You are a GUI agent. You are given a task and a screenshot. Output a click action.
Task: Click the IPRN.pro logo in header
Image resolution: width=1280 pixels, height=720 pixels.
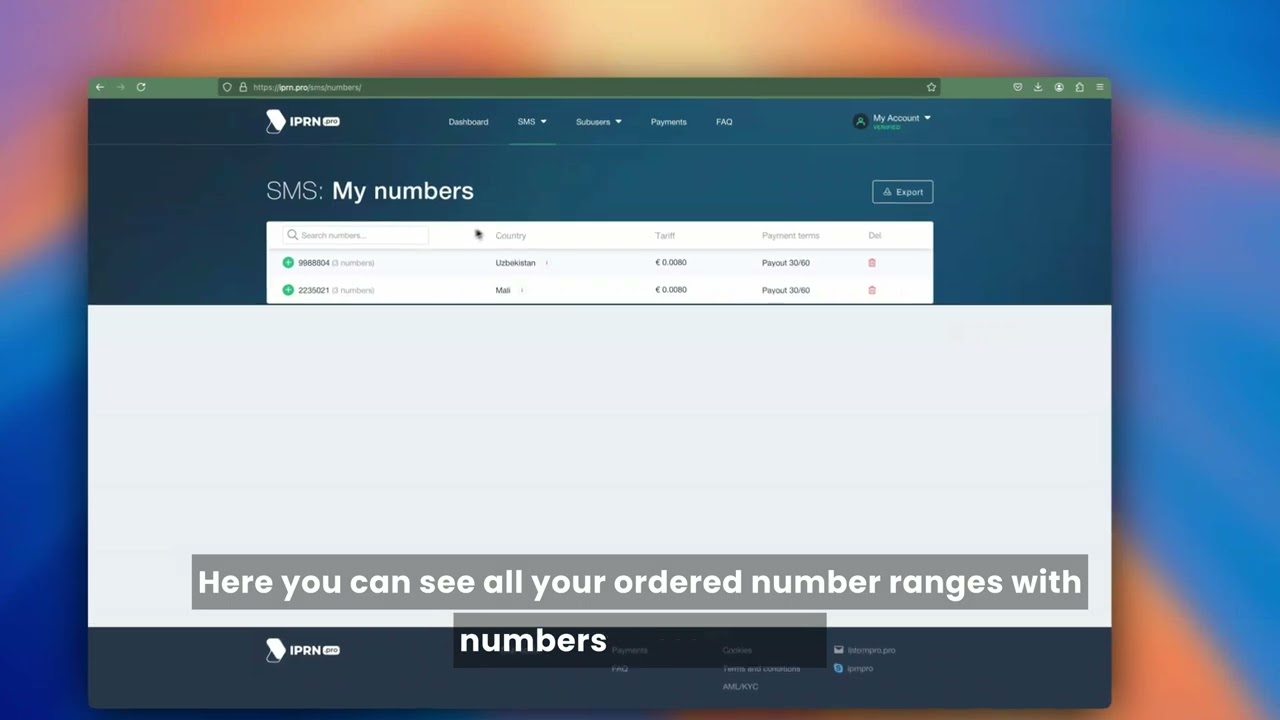[303, 121]
